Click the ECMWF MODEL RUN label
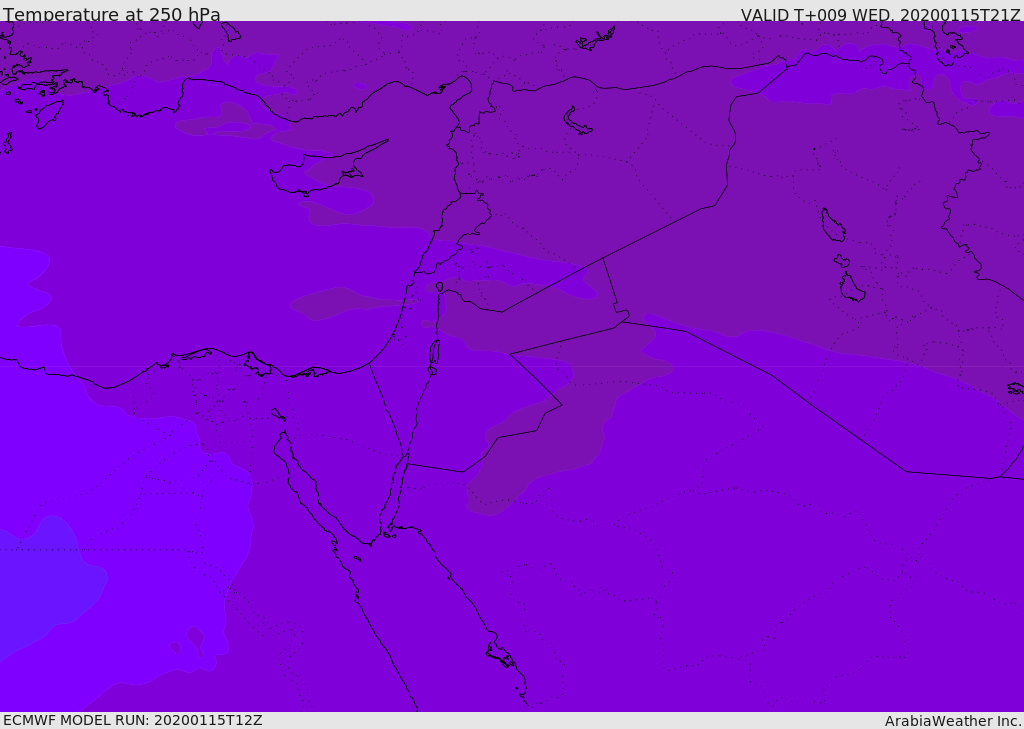The height and width of the screenshot is (729, 1024). [132, 720]
